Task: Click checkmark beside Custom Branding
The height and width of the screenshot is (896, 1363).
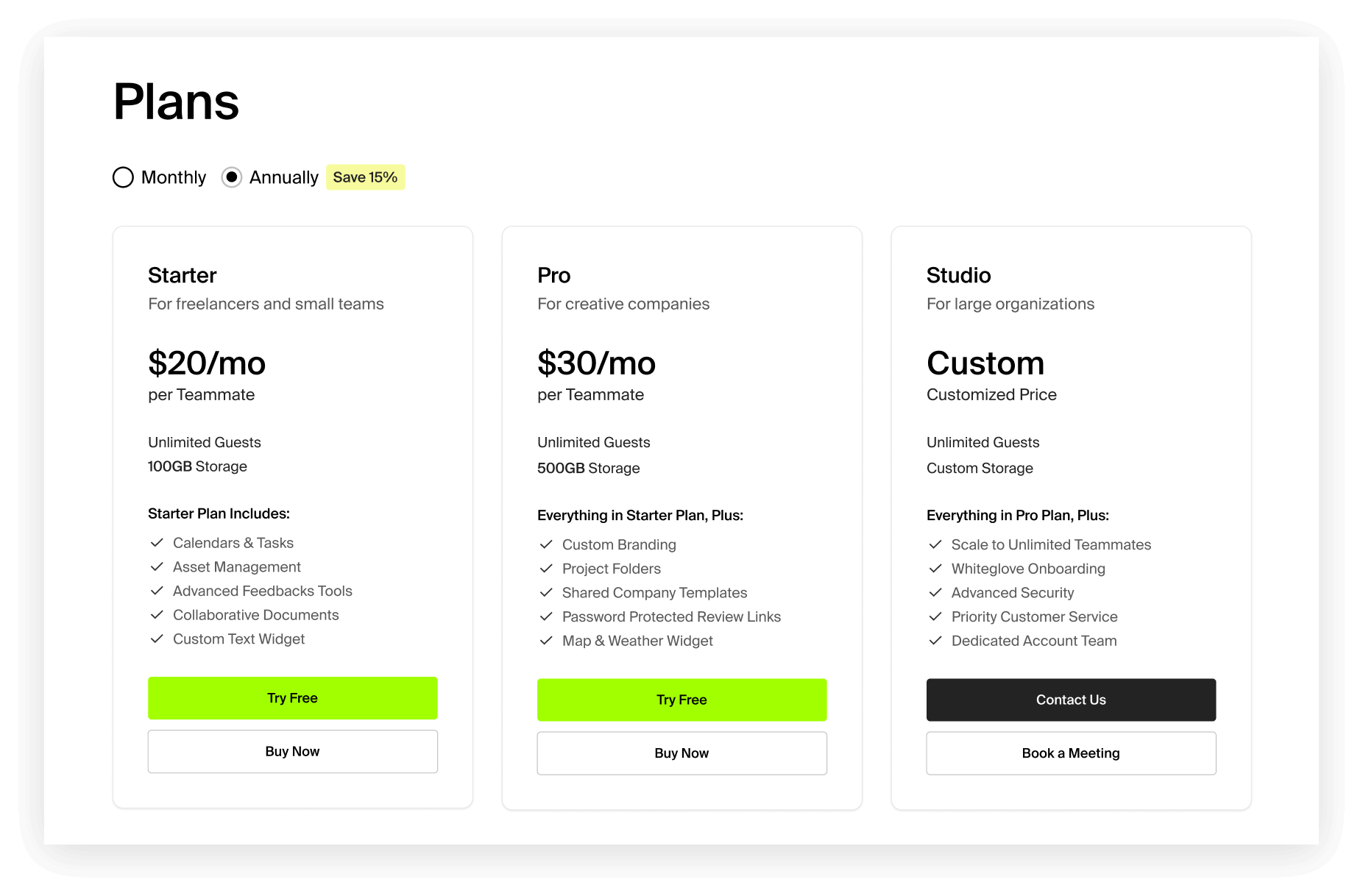Action: pos(546,544)
